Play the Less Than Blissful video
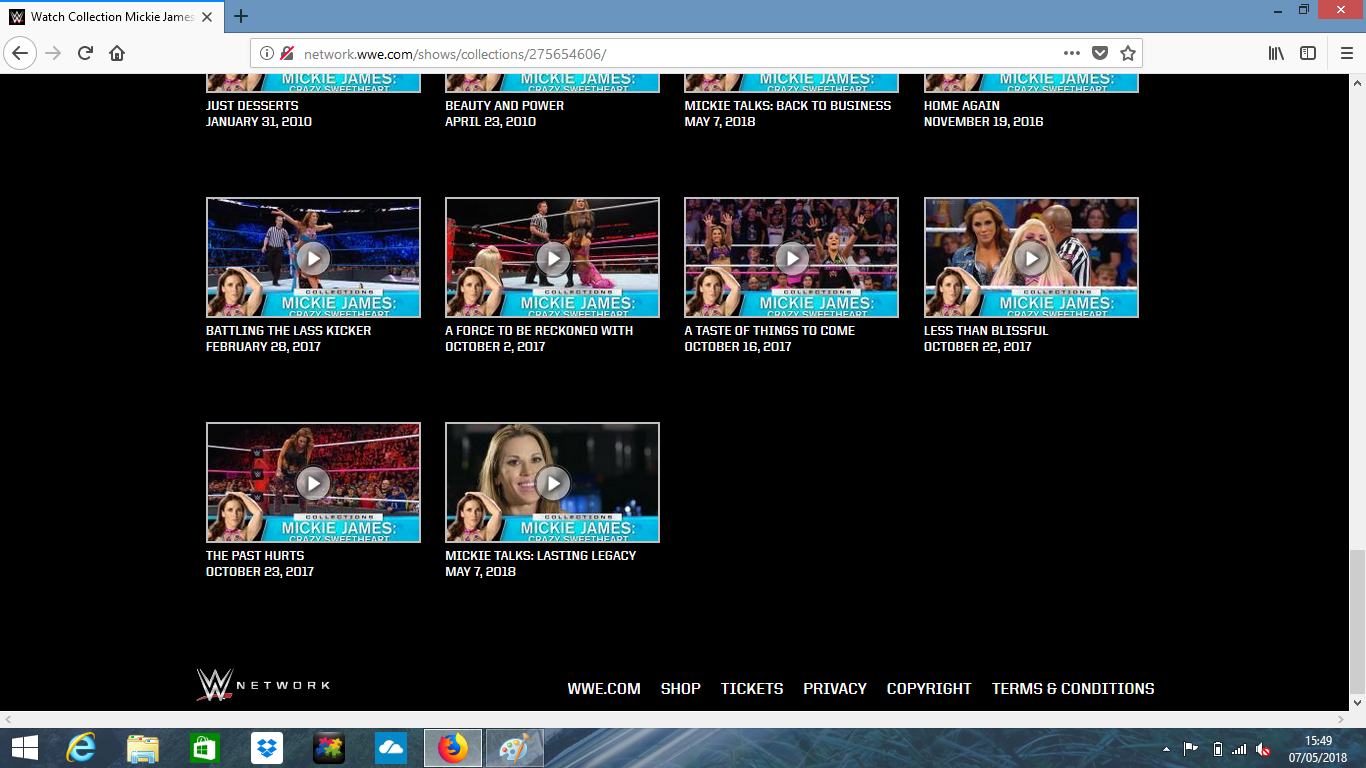 (1031, 258)
